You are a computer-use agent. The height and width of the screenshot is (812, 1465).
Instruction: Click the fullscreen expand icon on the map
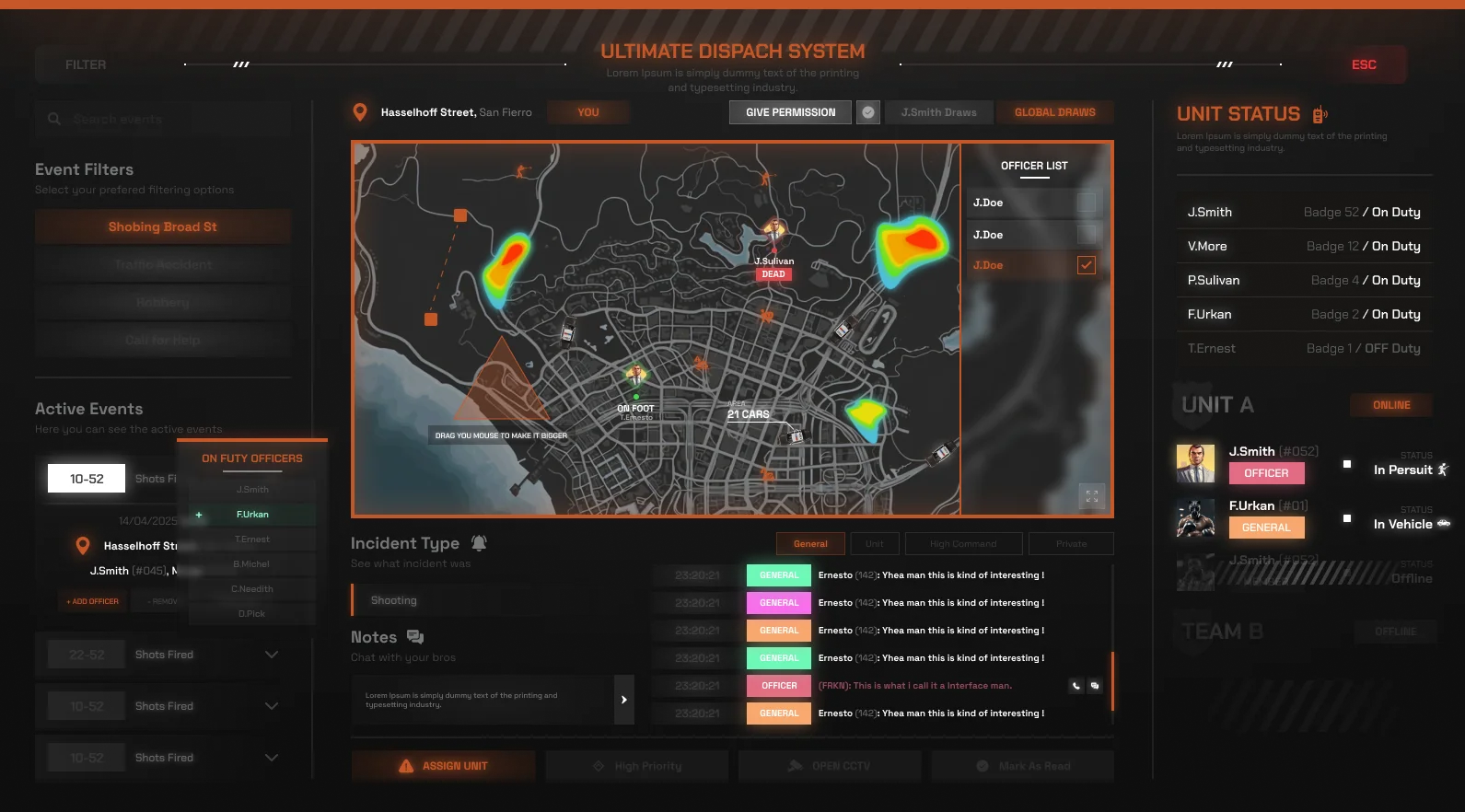click(x=1092, y=496)
